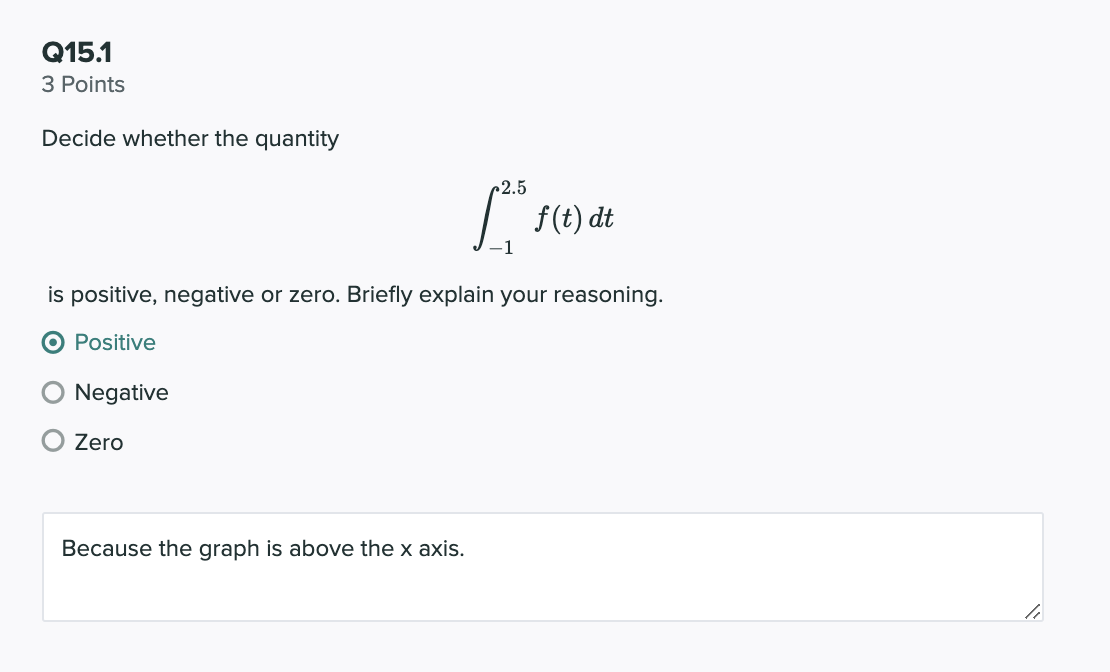This screenshot has height=672, width=1110.
Task: Click the word 'Negative' label text
Action: point(121,392)
